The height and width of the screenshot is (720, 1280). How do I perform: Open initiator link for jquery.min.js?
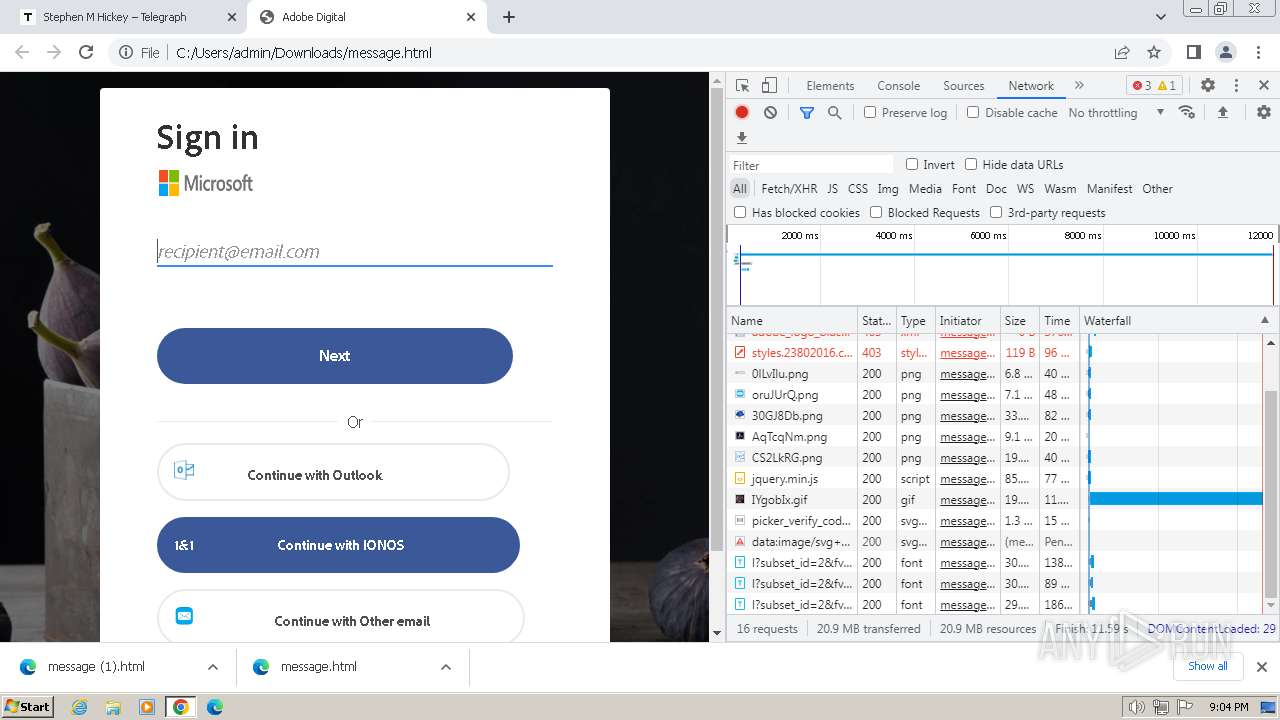coord(967,479)
